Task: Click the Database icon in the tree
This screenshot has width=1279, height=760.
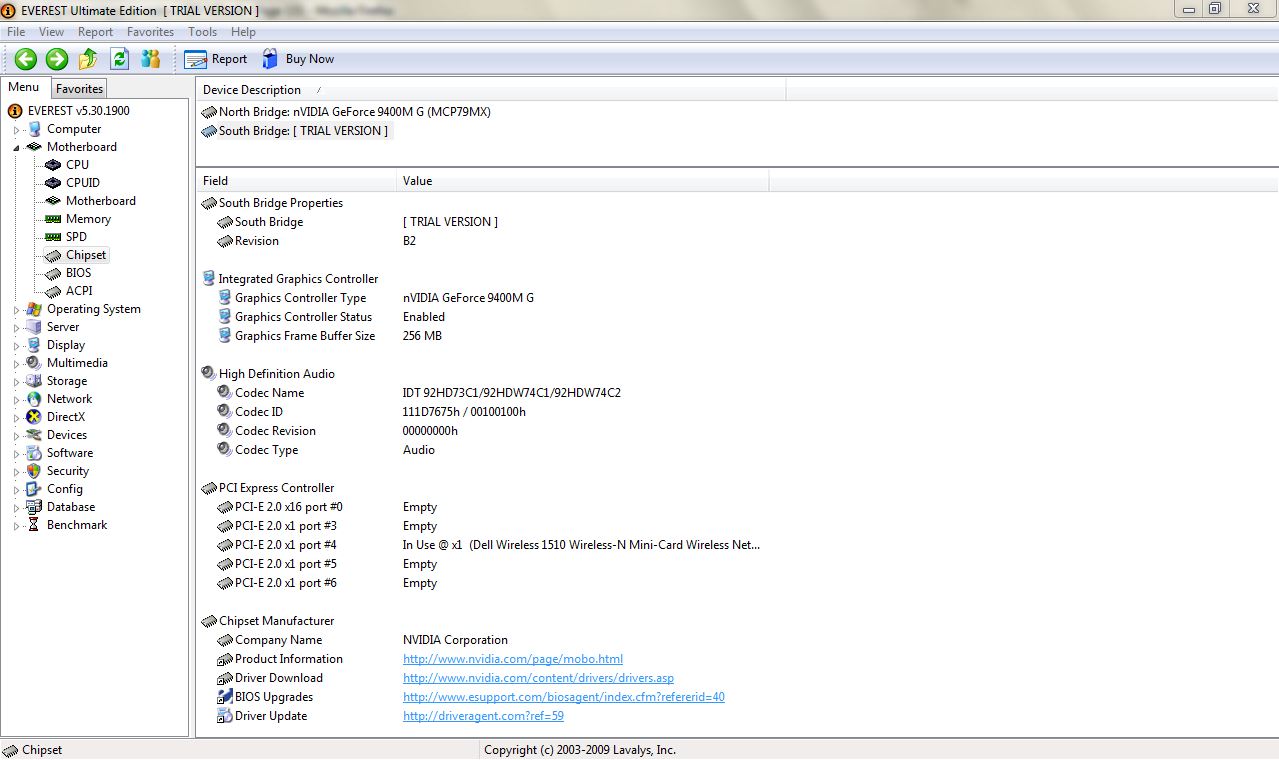Action: point(34,507)
